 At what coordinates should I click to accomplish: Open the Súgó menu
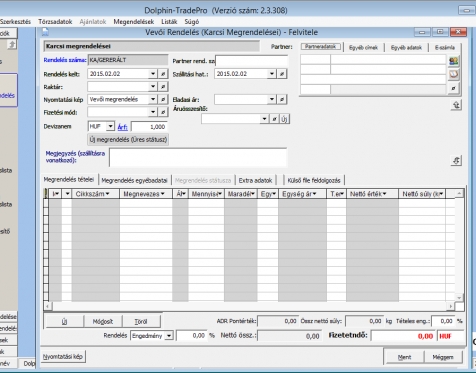coord(192,22)
